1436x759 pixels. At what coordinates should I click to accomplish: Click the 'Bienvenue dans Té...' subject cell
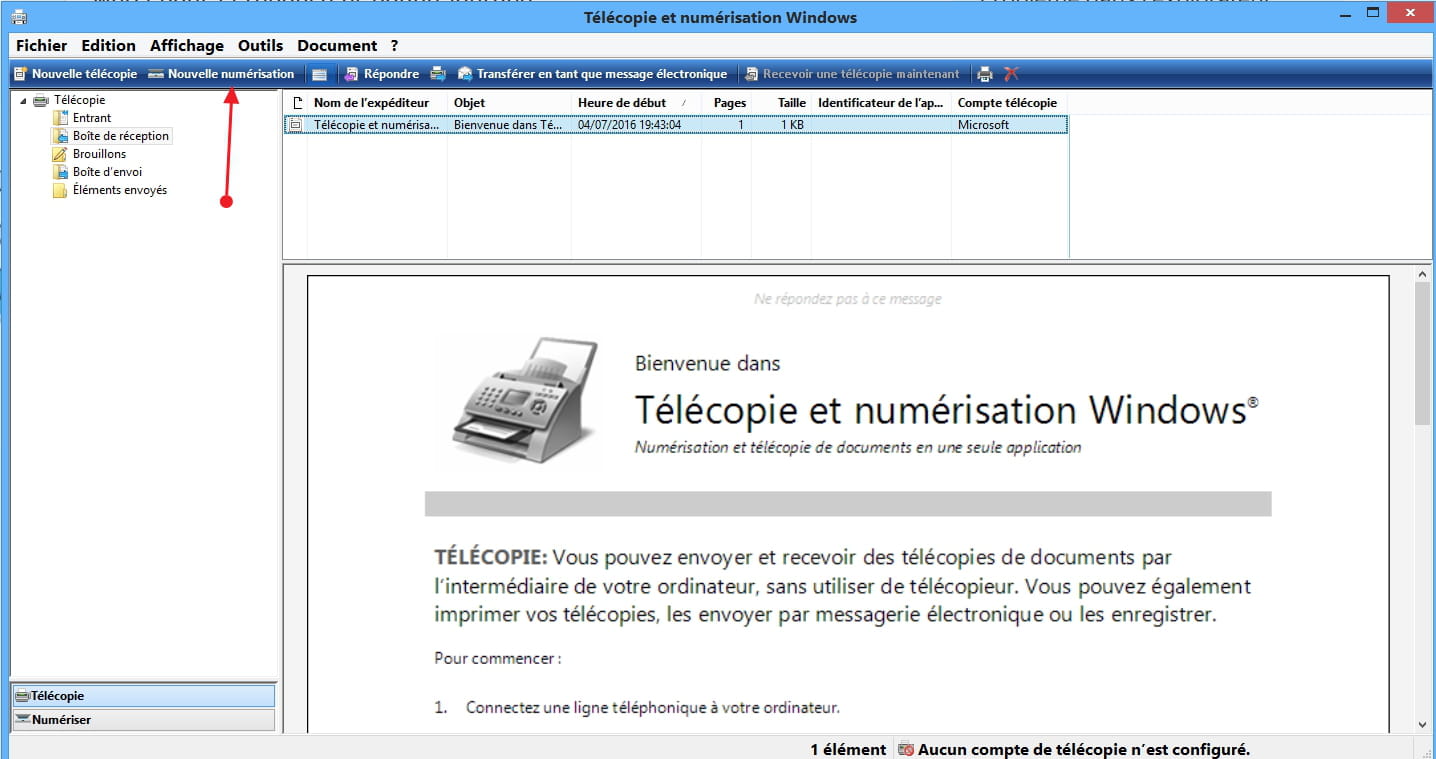(x=508, y=125)
